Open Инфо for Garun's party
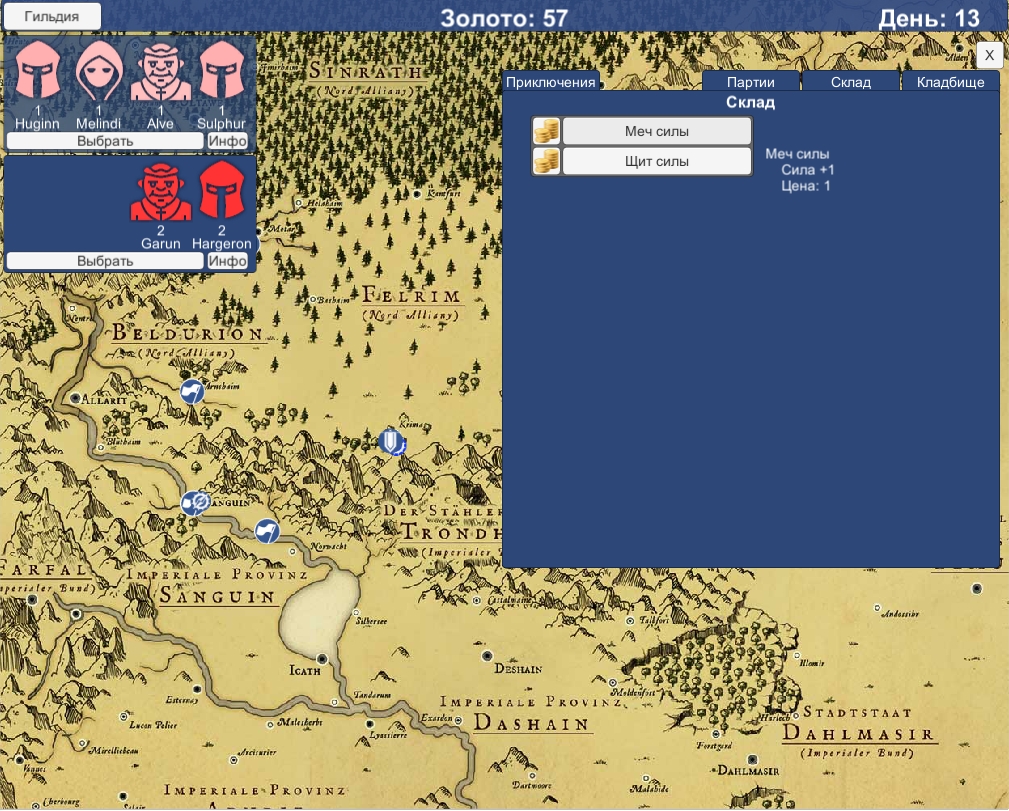 (x=228, y=261)
